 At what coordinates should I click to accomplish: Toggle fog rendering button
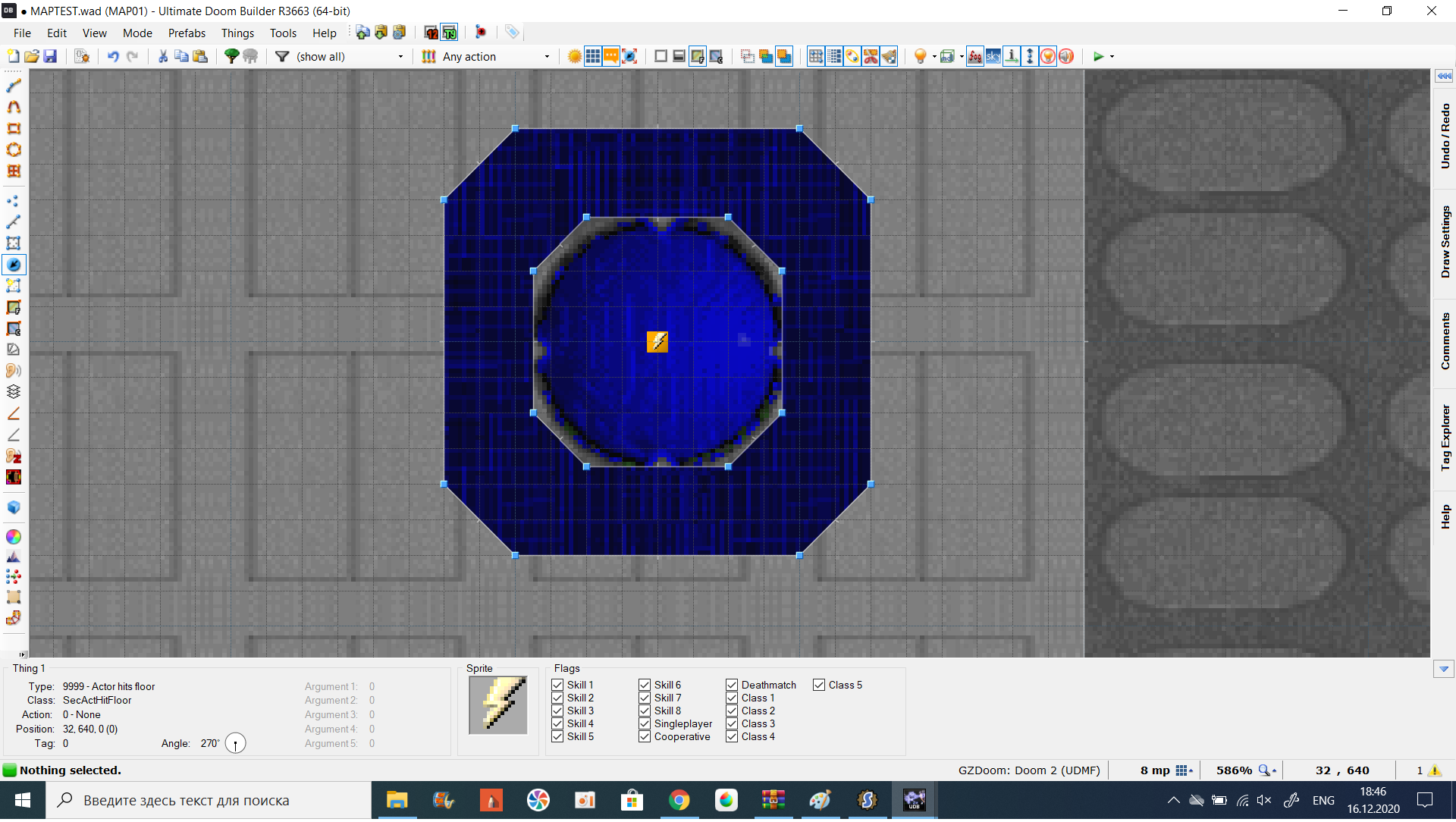click(x=975, y=56)
